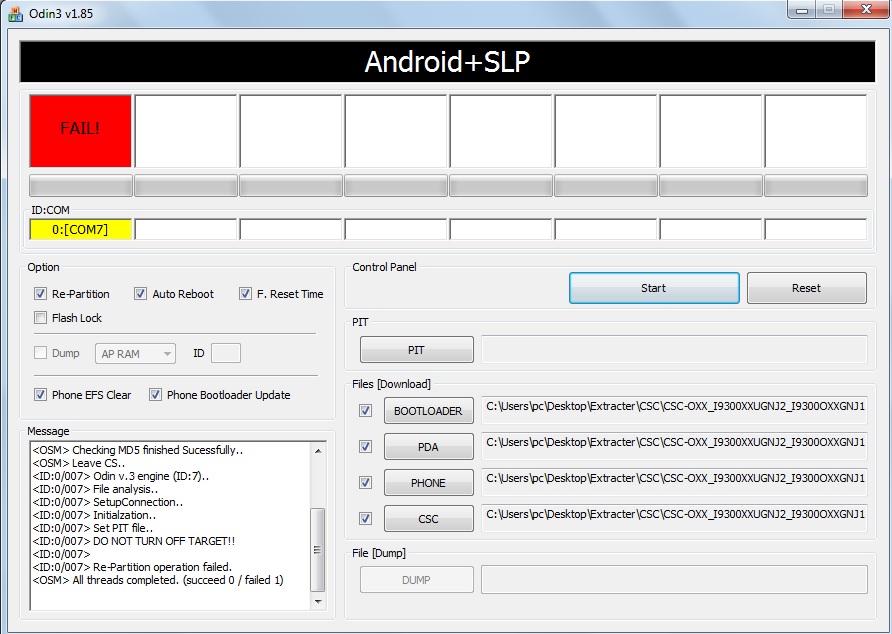Tick the Dump checkbox

[40, 353]
